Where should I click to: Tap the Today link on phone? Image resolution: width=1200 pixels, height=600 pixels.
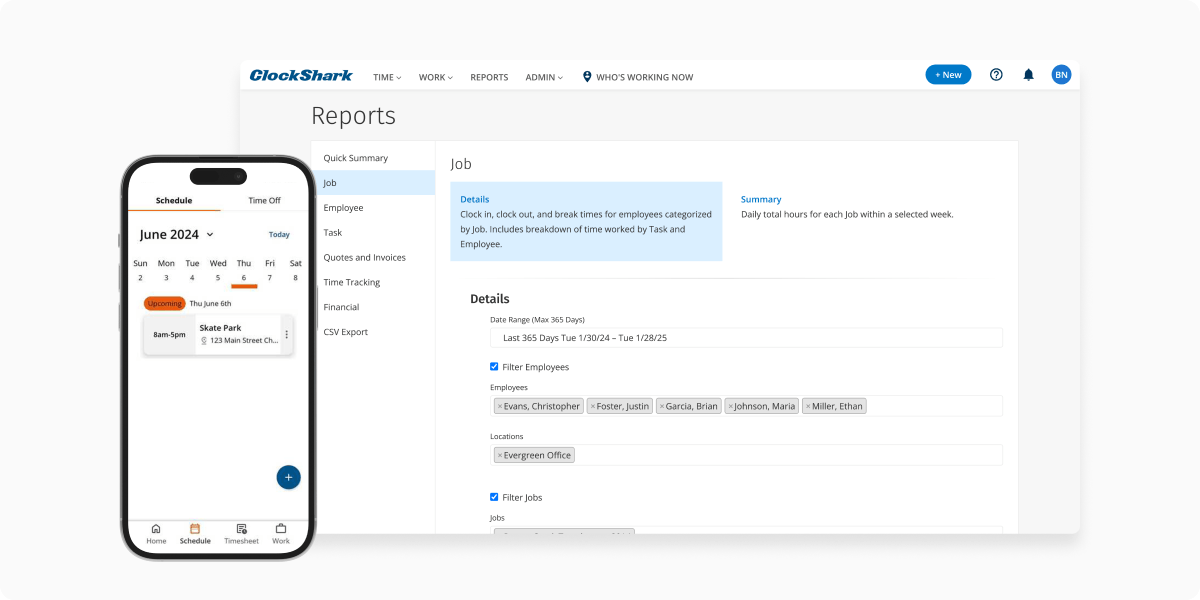pyautogui.click(x=279, y=235)
